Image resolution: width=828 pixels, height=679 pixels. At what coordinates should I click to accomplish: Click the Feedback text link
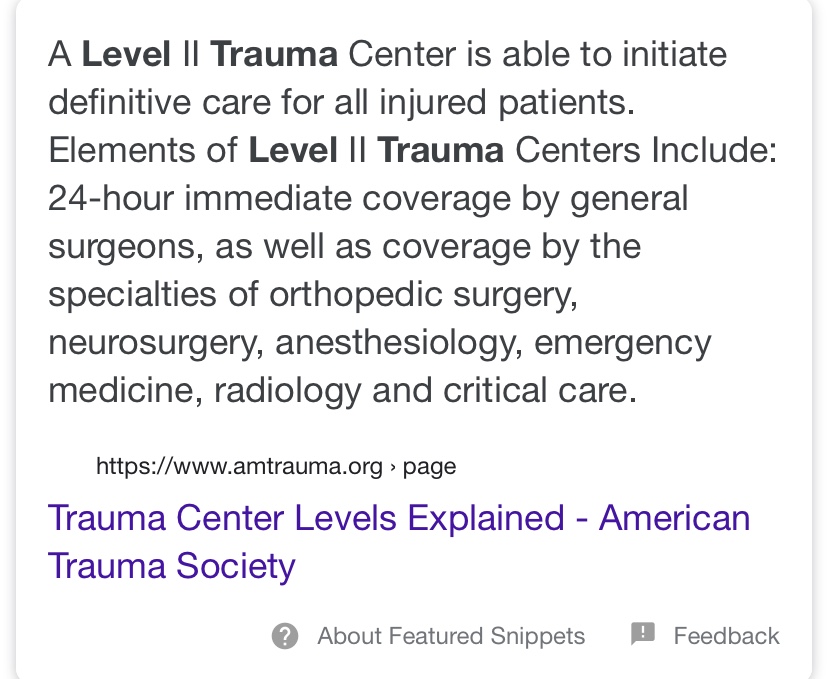tap(726, 636)
